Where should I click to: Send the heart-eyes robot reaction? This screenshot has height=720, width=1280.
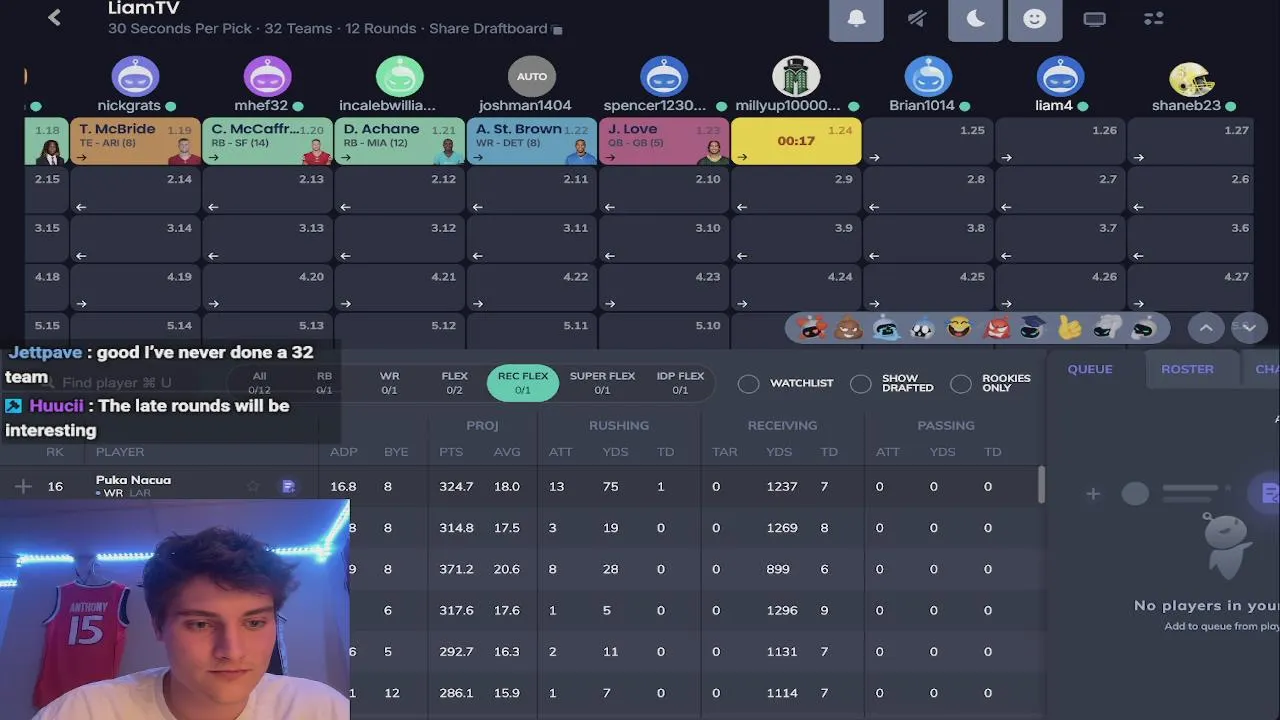coord(812,327)
